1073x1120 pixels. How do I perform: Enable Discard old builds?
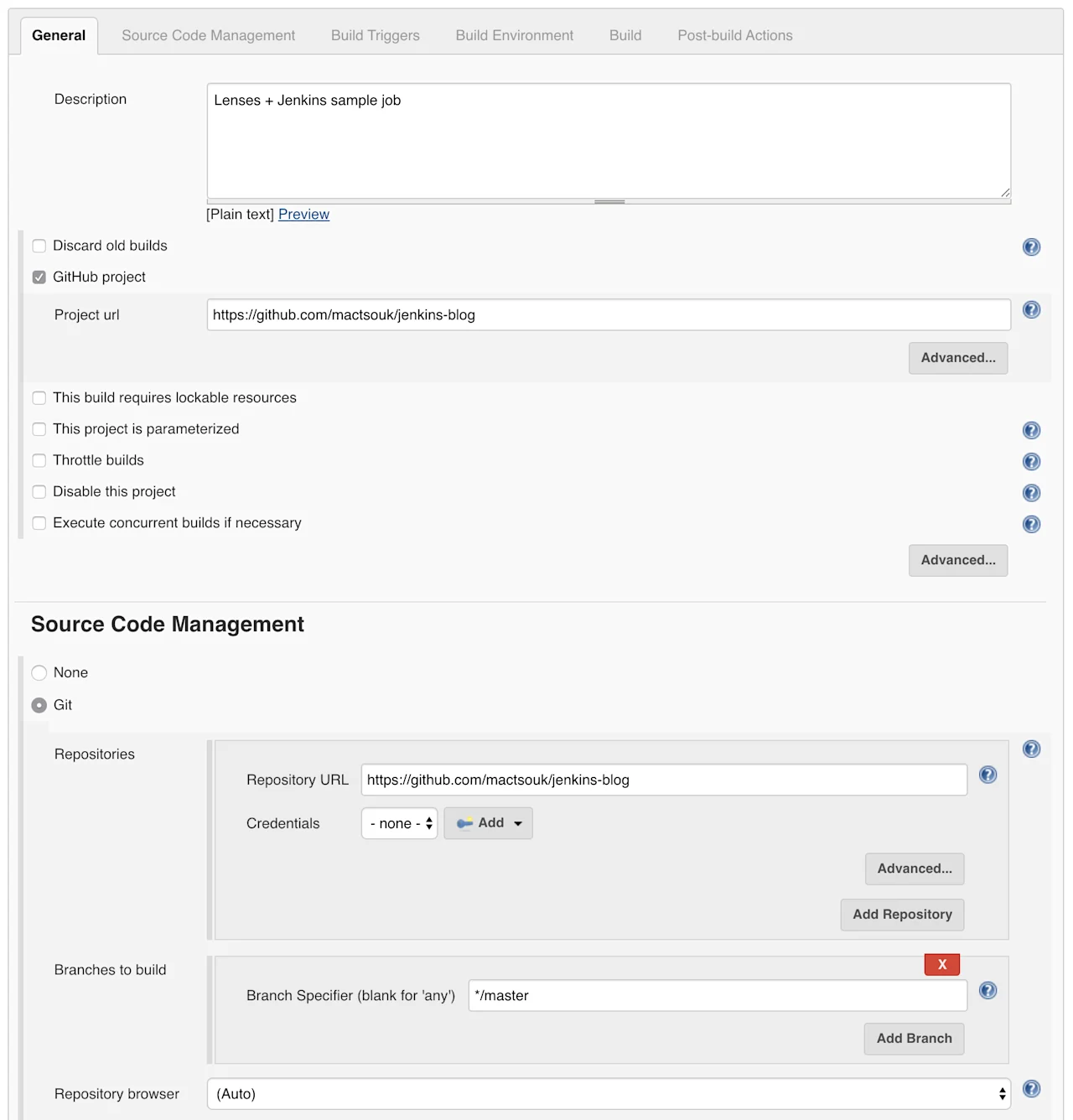[x=39, y=246]
